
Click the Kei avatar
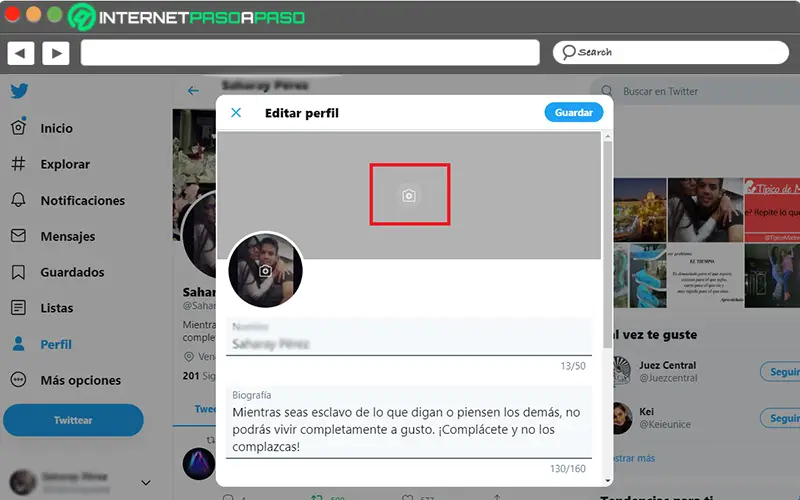[621, 418]
